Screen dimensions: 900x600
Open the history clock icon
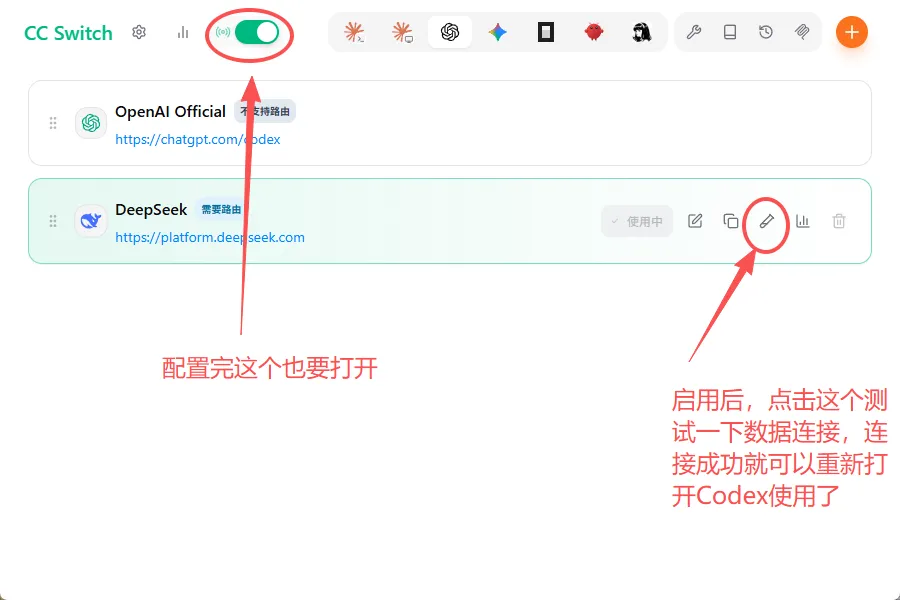pyautogui.click(x=766, y=32)
